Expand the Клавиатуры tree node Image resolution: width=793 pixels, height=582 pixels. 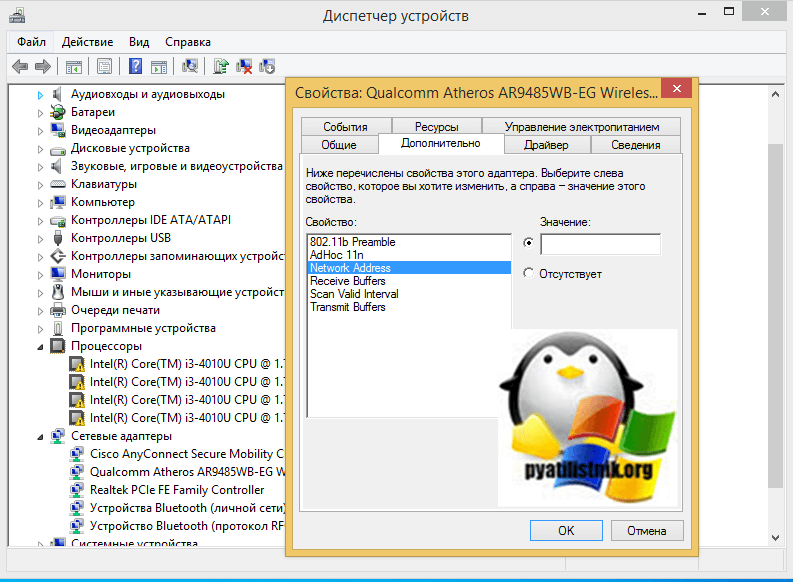tap(40, 185)
